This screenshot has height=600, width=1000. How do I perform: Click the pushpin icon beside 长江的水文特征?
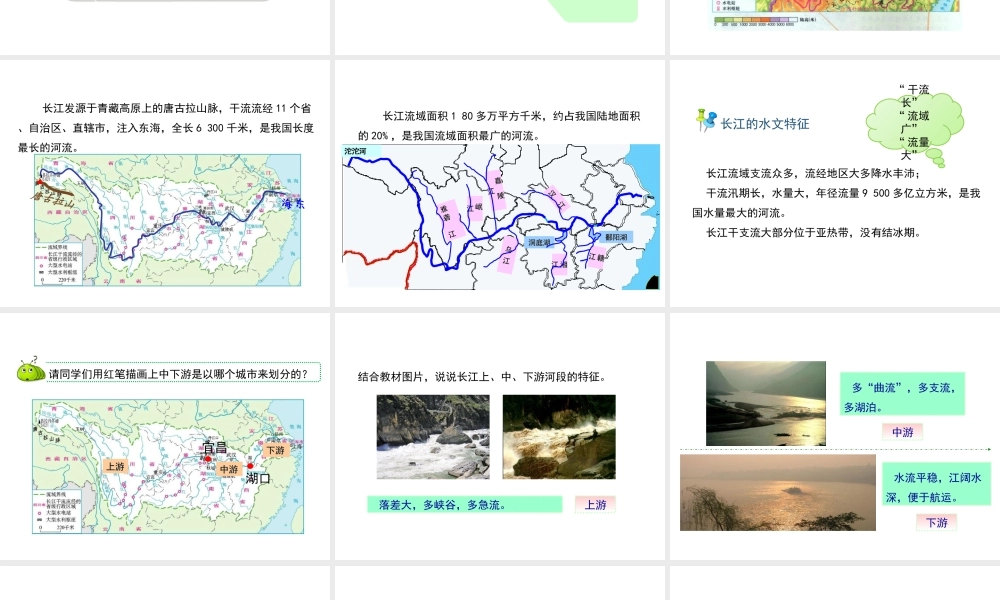[705, 120]
